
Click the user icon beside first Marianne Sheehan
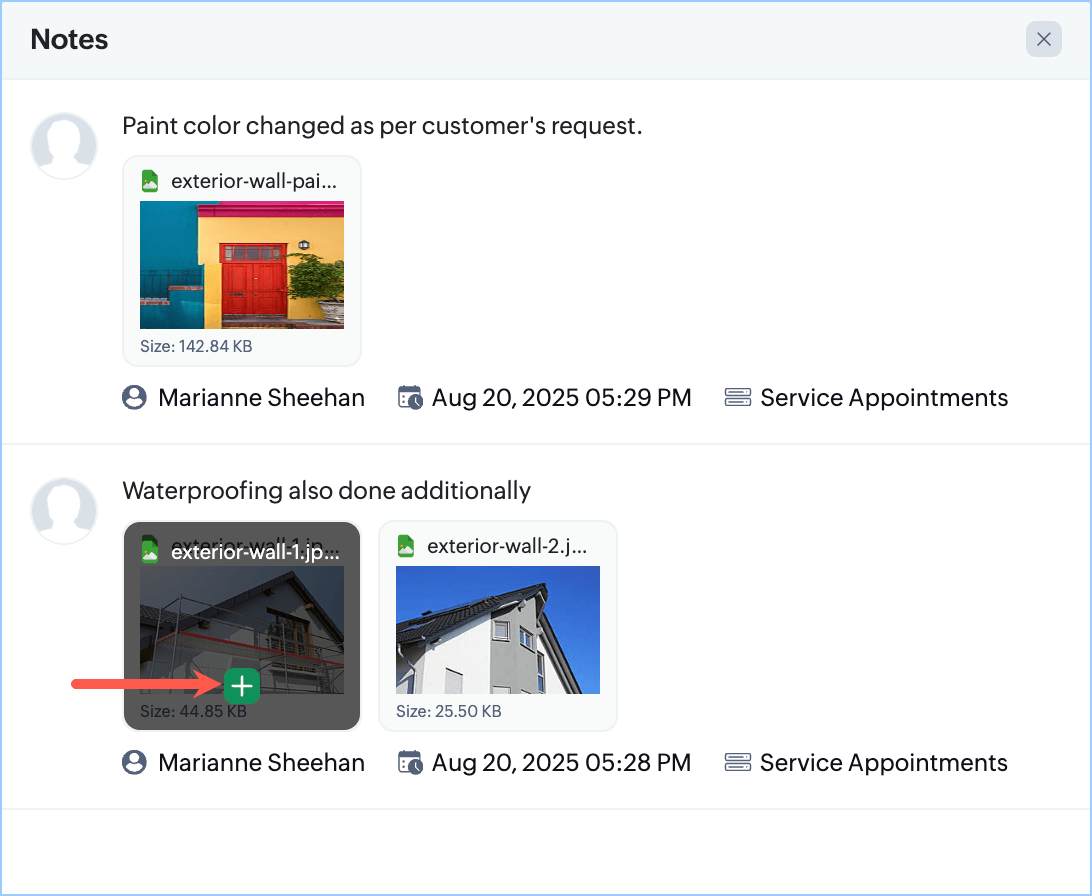coord(134,398)
